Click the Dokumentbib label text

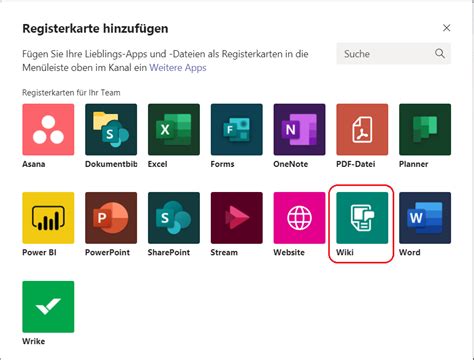coord(111,164)
